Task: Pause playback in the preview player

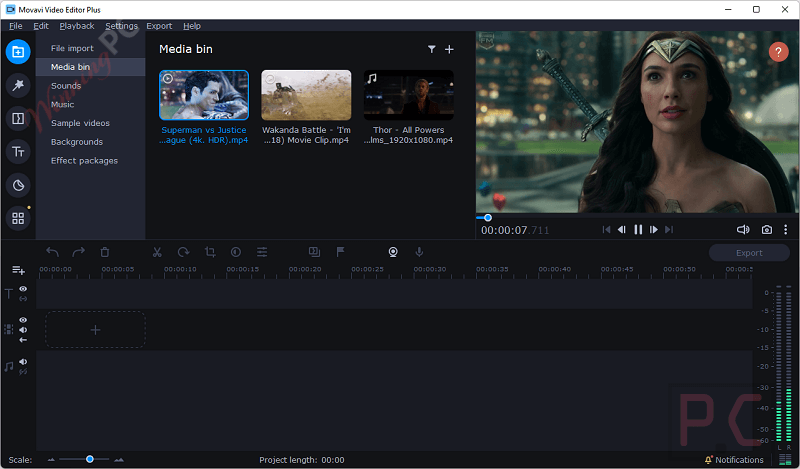Action: click(638, 230)
